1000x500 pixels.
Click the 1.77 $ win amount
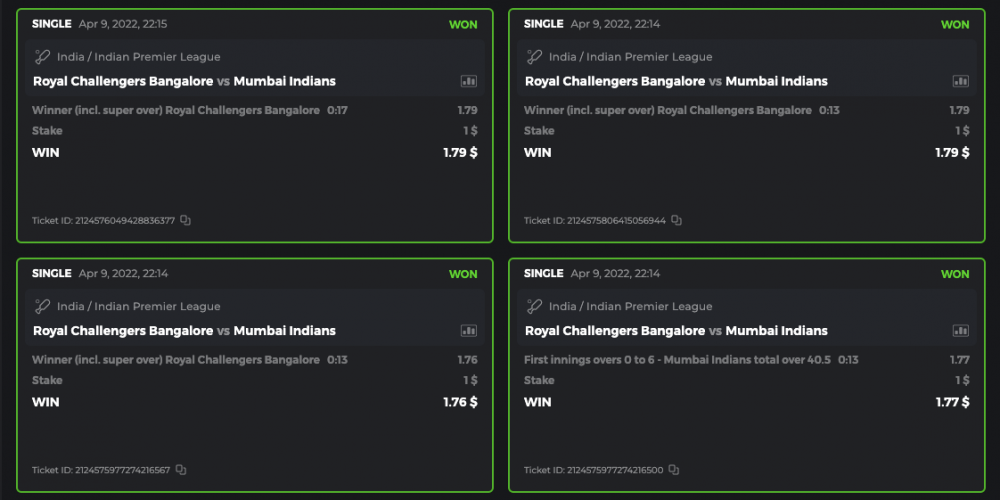tap(952, 402)
